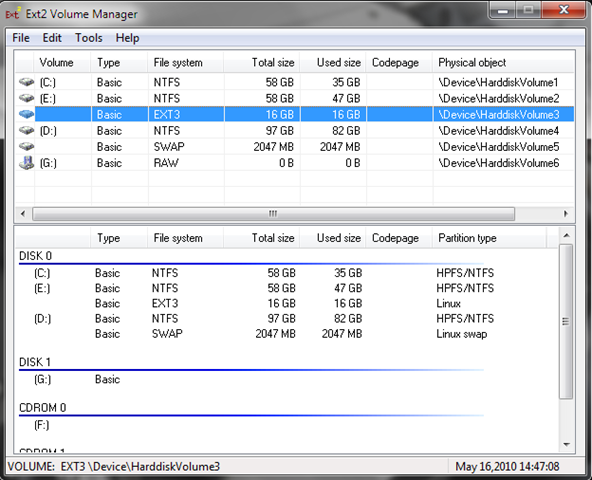Image resolution: width=592 pixels, height=480 pixels.
Task: Click the top list File system column header
Action: coord(185,62)
